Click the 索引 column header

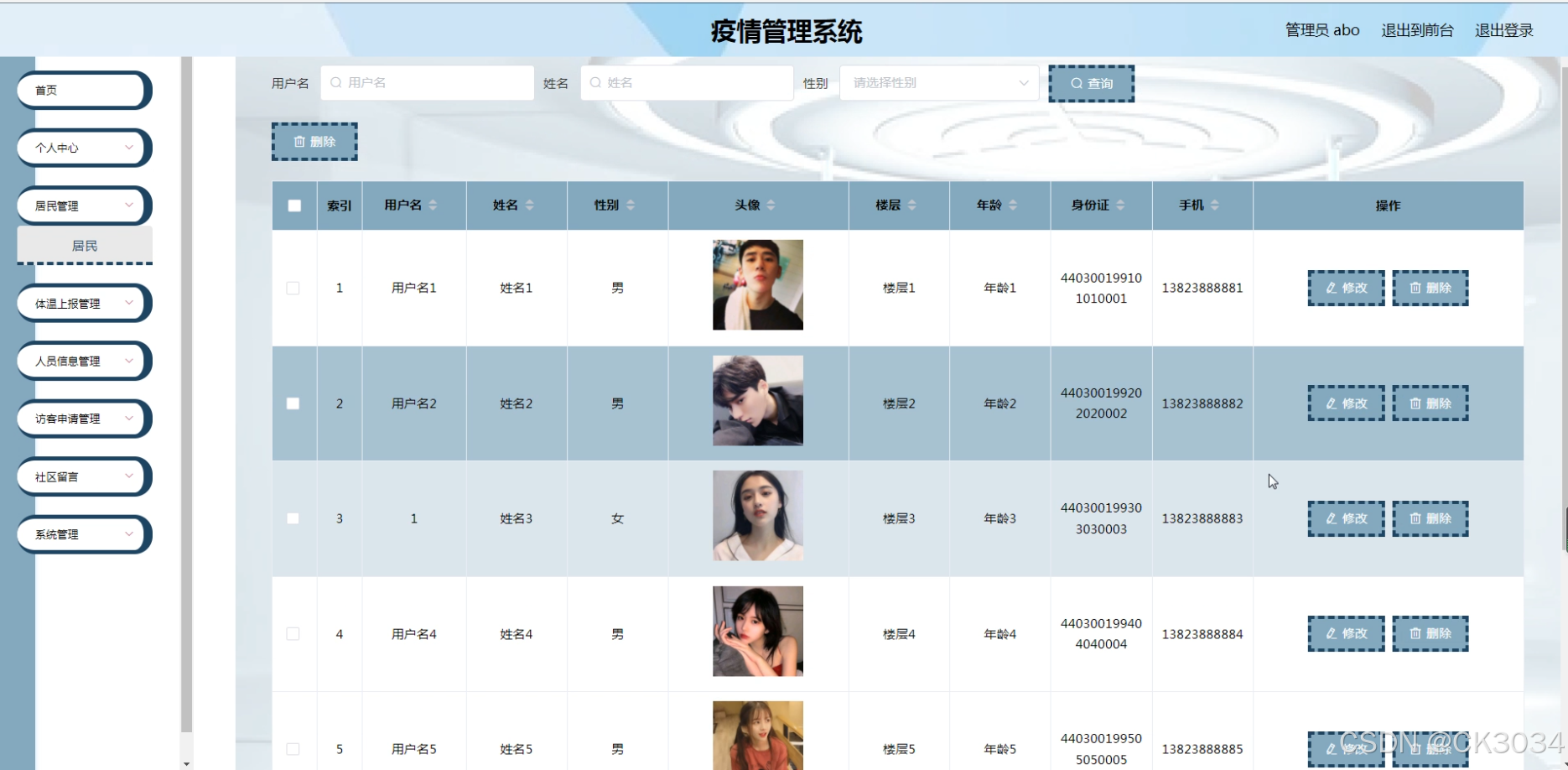[x=340, y=206]
